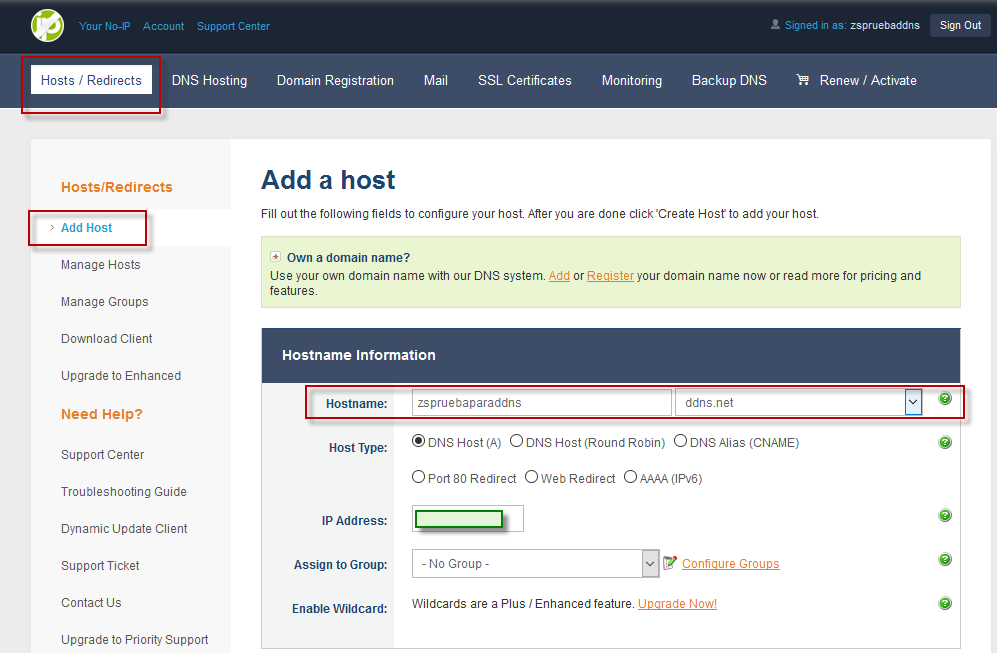Image resolution: width=997 pixels, height=653 pixels.
Task: Click Add Host in sidebar
Action: click(x=86, y=228)
